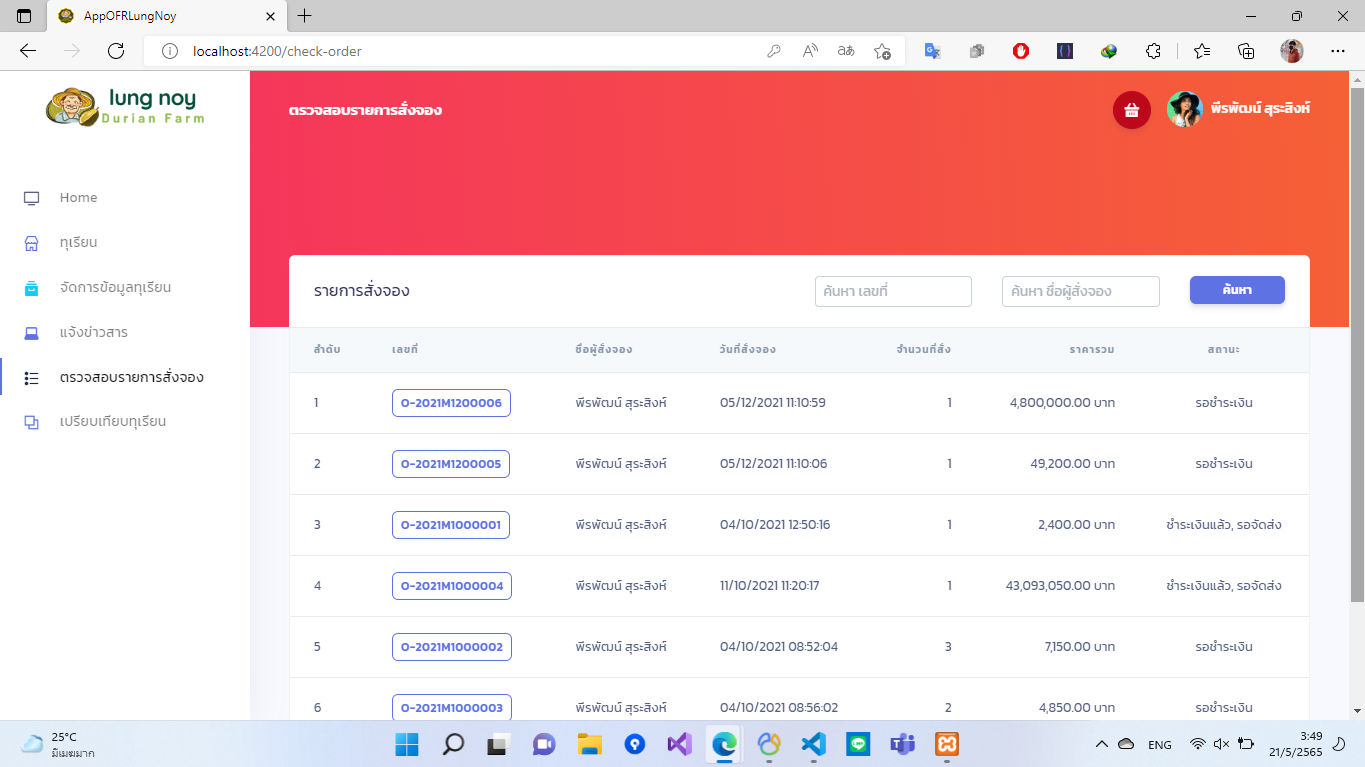Open order O-2021M1000003
Image resolution: width=1365 pixels, height=767 pixels.
click(x=451, y=708)
